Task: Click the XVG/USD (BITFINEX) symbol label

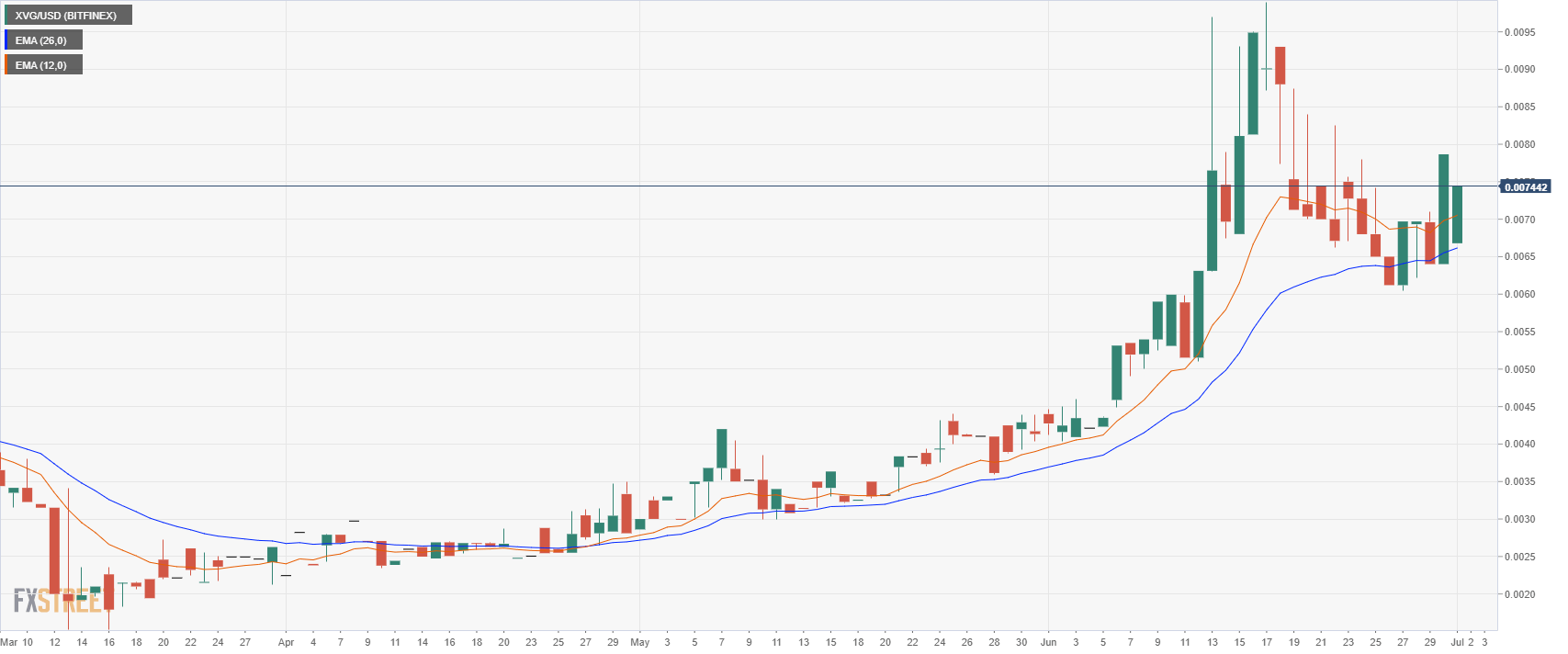Action: [x=66, y=16]
